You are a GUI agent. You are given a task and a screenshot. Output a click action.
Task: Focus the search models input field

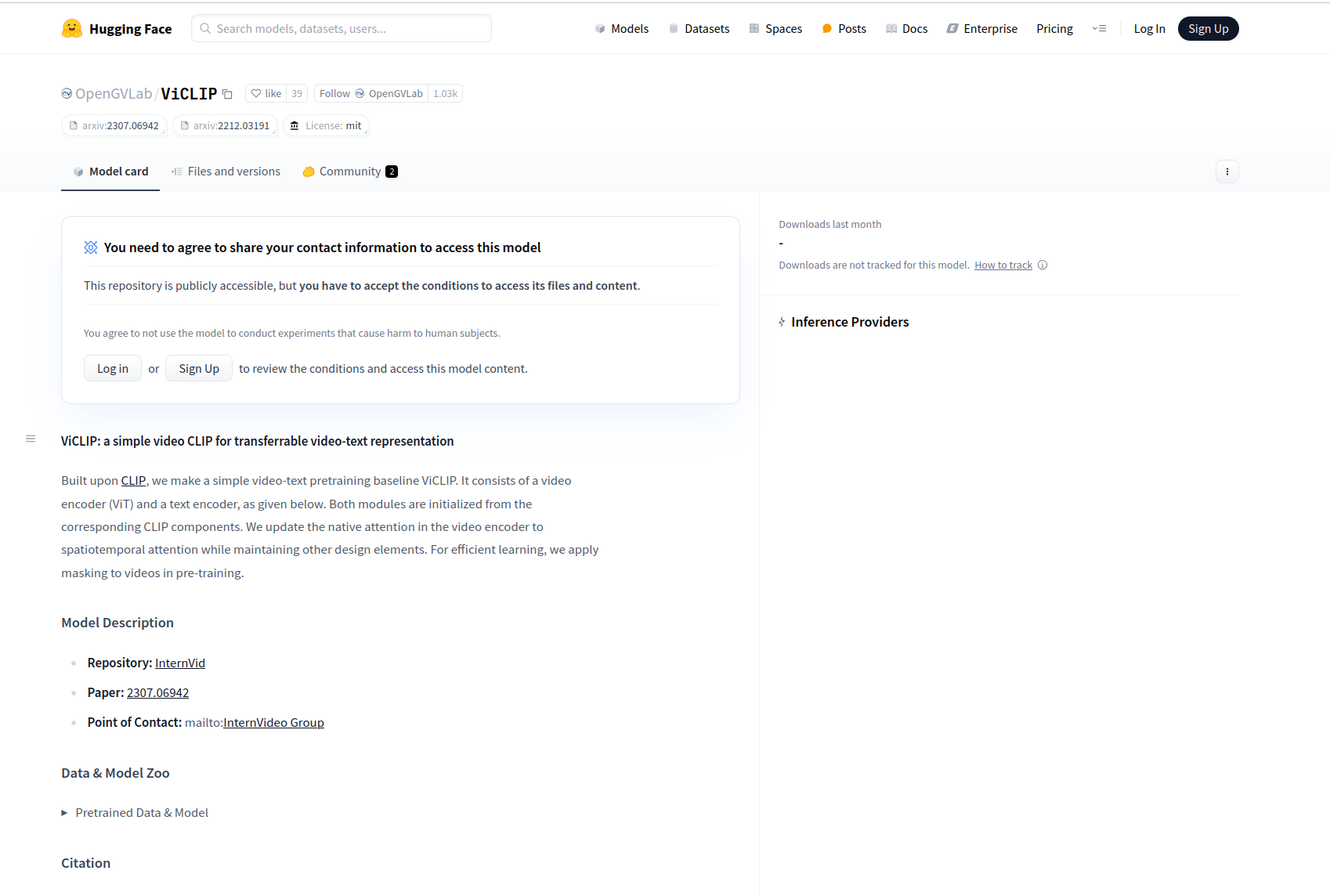tap(342, 29)
